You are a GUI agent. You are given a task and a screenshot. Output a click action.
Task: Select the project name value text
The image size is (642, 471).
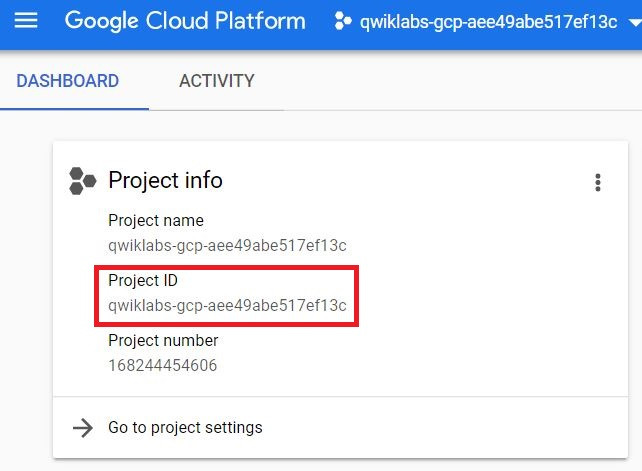(x=227, y=245)
